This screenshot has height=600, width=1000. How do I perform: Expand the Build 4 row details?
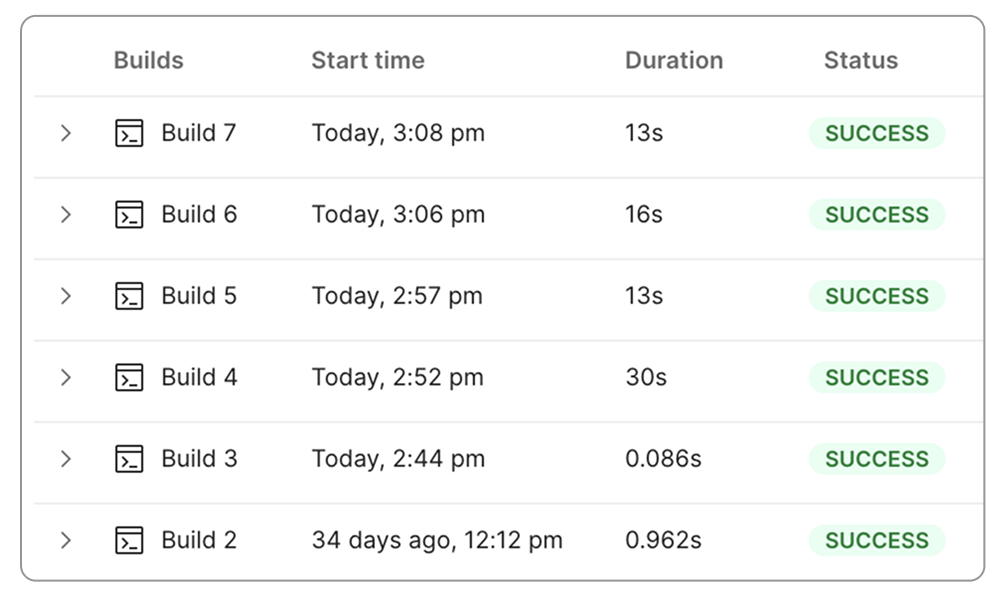pos(67,377)
